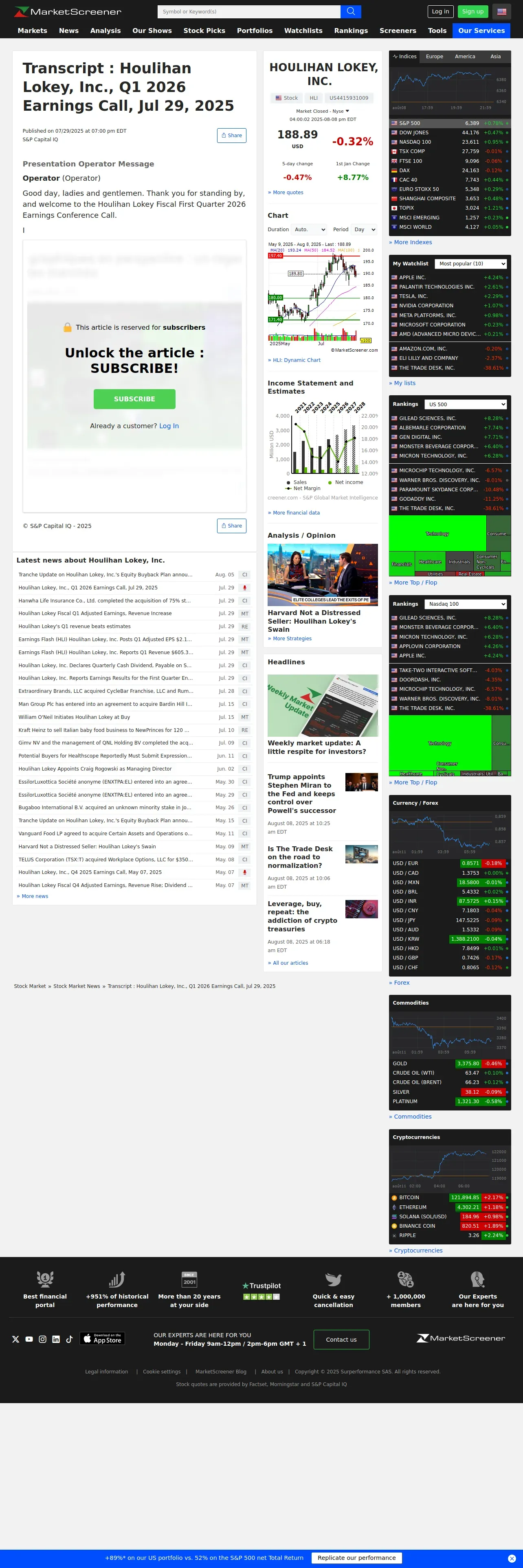Open More news link under latest news
This screenshot has height=1568, width=523.
(35, 896)
